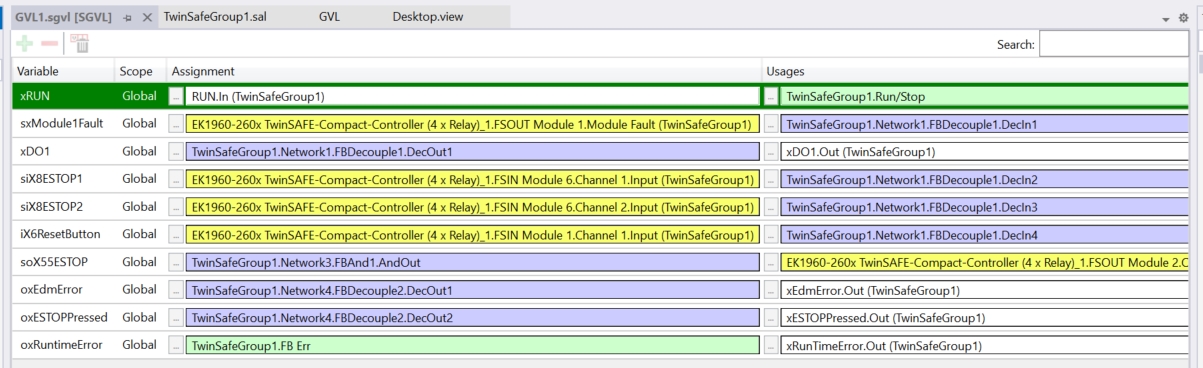Open the GVL tab

click(x=330, y=17)
